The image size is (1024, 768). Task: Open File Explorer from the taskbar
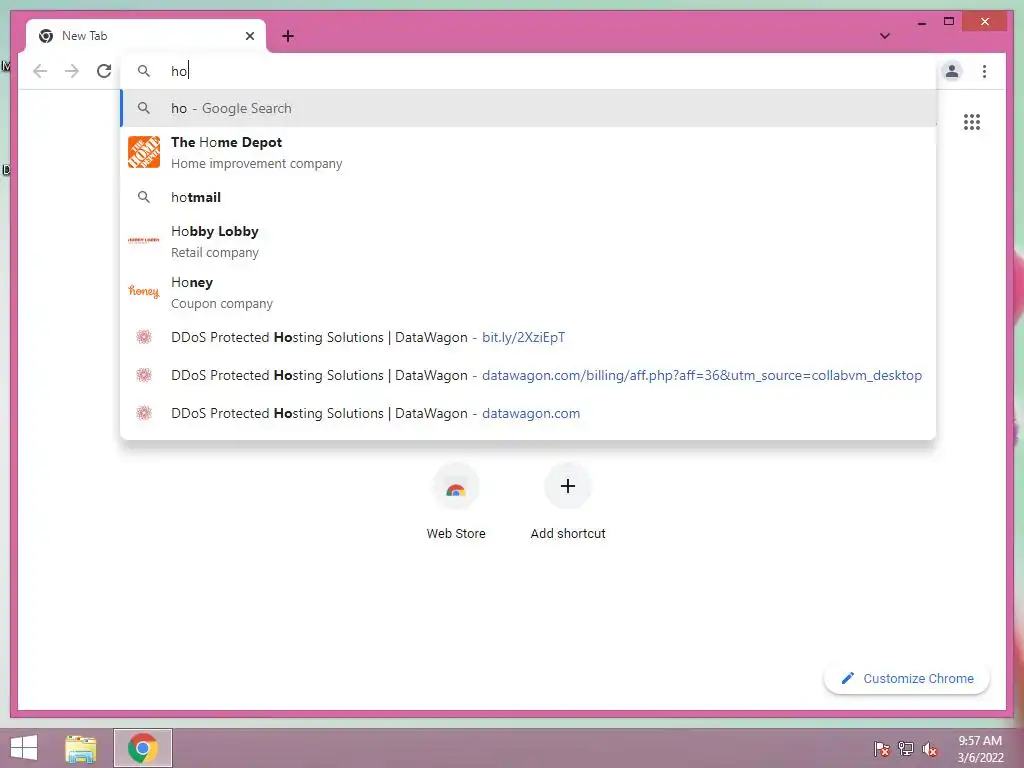(x=81, y=748)
